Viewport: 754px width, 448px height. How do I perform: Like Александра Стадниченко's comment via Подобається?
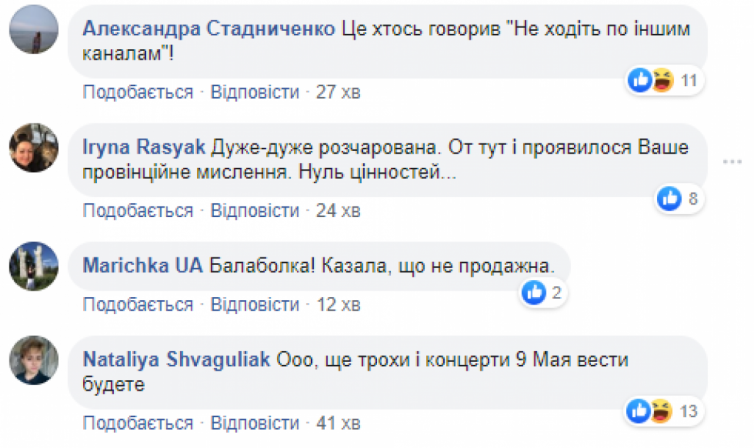pos(137,93)
